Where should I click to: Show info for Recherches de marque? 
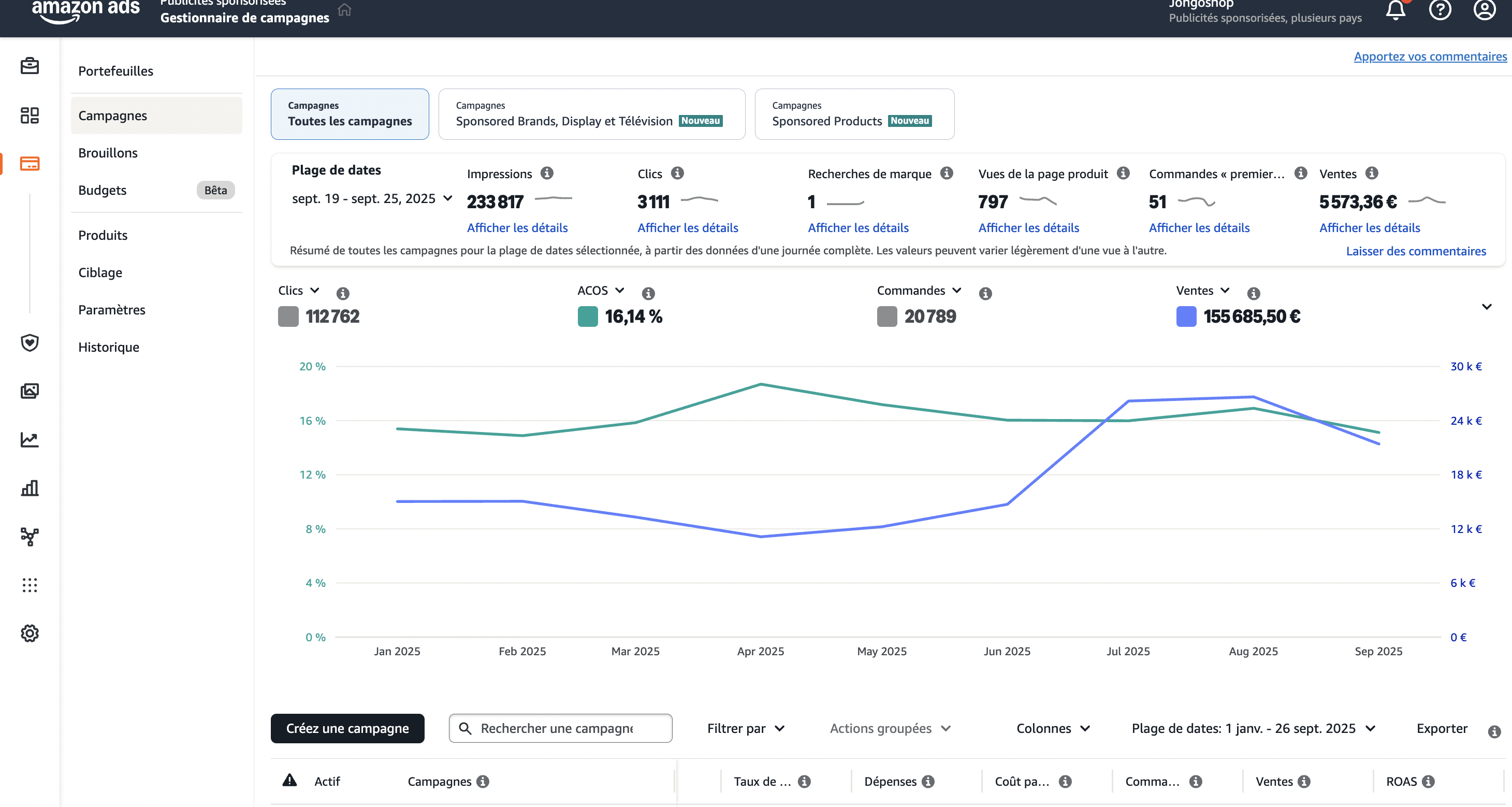(x=946, y=174)
